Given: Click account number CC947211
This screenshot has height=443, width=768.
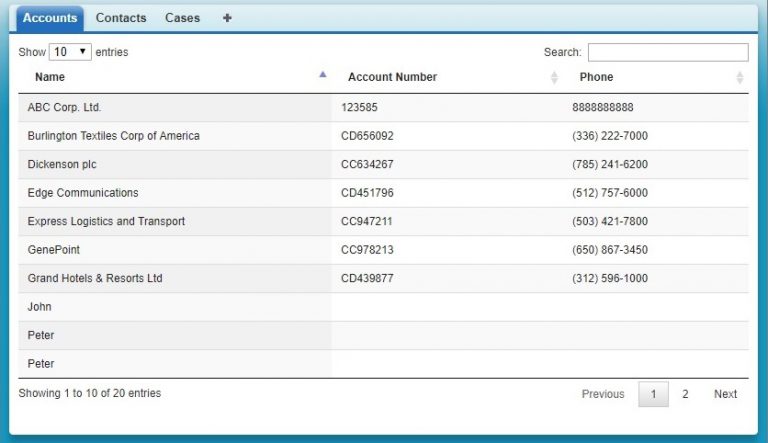Looking at the screenshot, I should click(367, 221).
